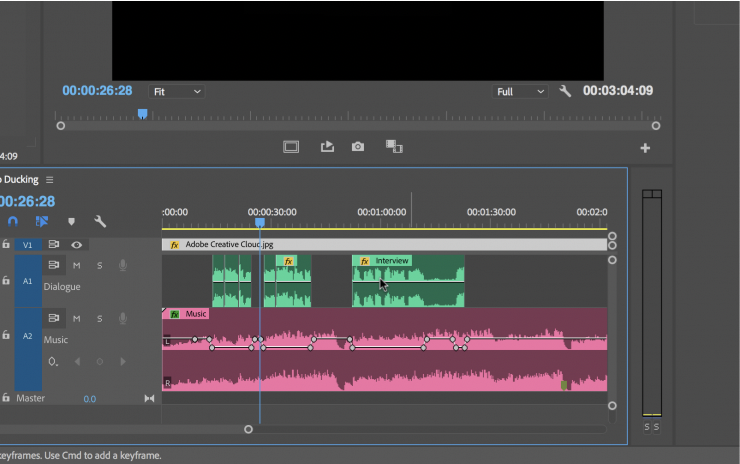Viewport: 740px width, 464px height.
Task: Select the Adobe Creative Cloud.jpg clip
Action: (x=384, y=245)
